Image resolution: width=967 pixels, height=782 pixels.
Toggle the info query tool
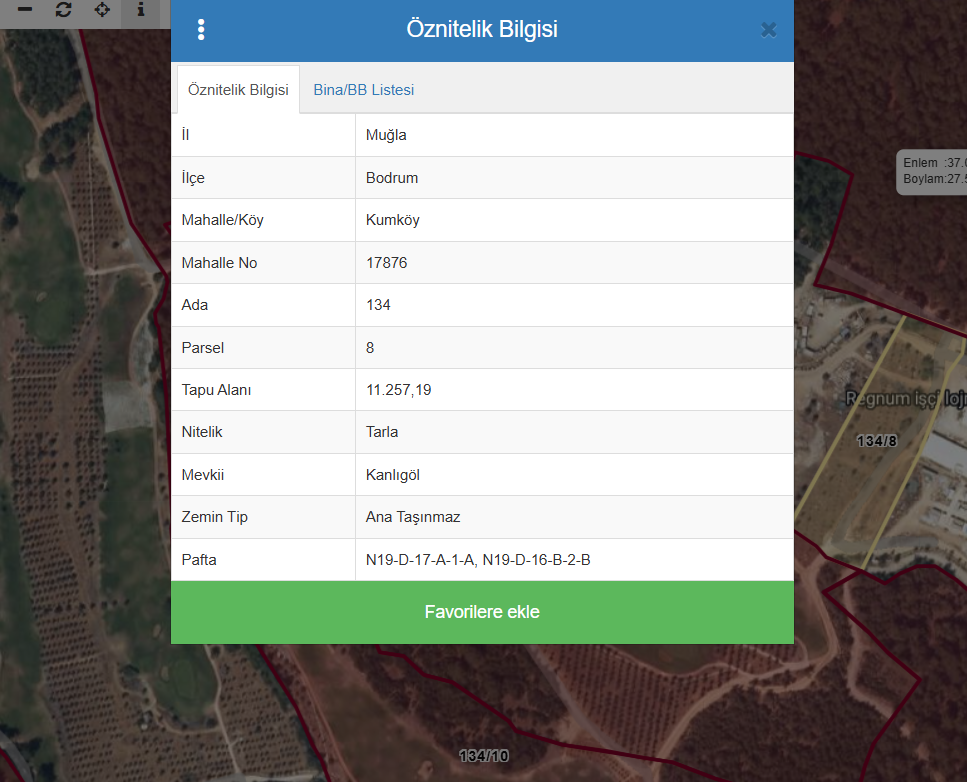[141, 10]
